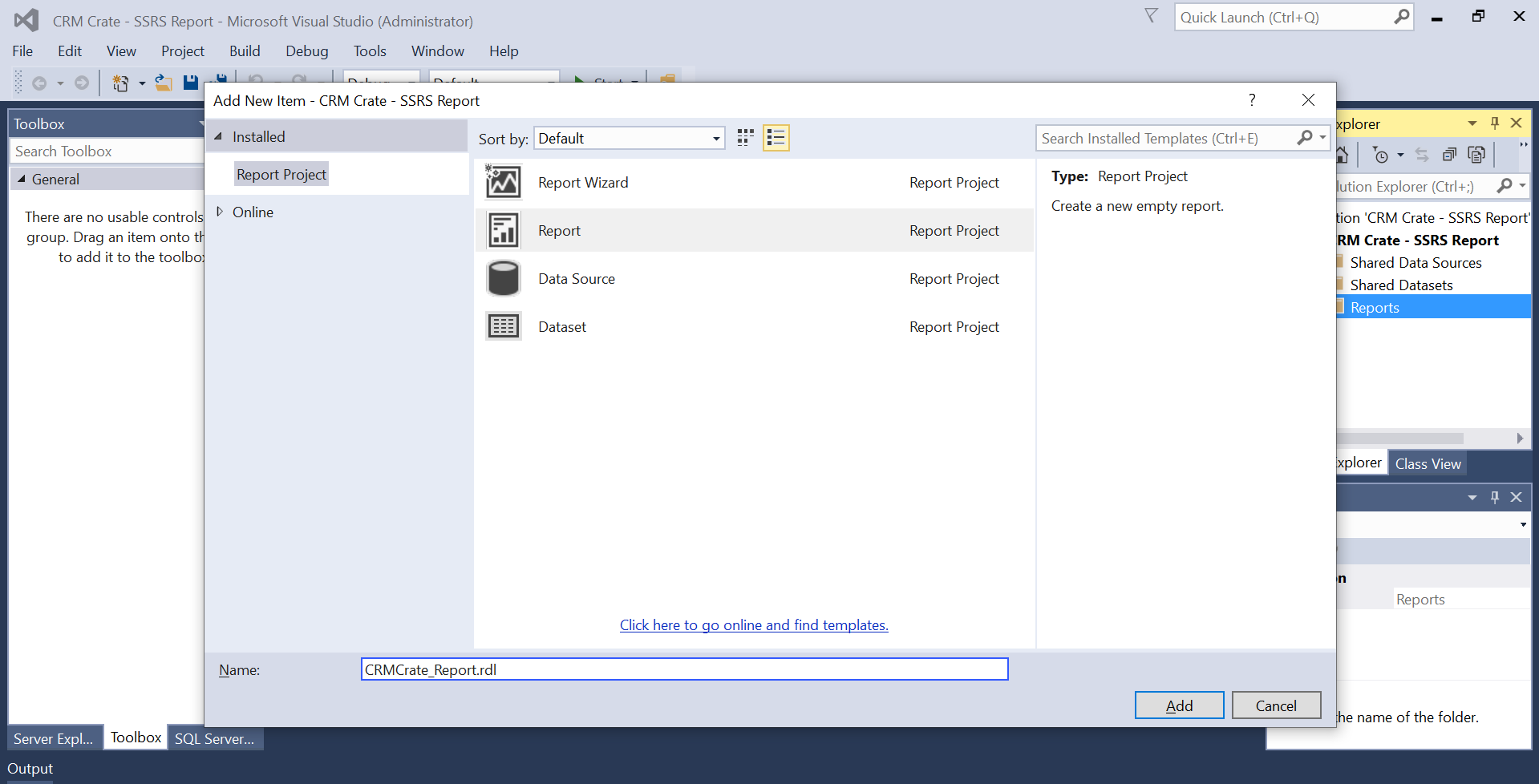Screen dimensions: 1539x784
Task: Select the Report template icon
Action: click(x=503, y=230)
